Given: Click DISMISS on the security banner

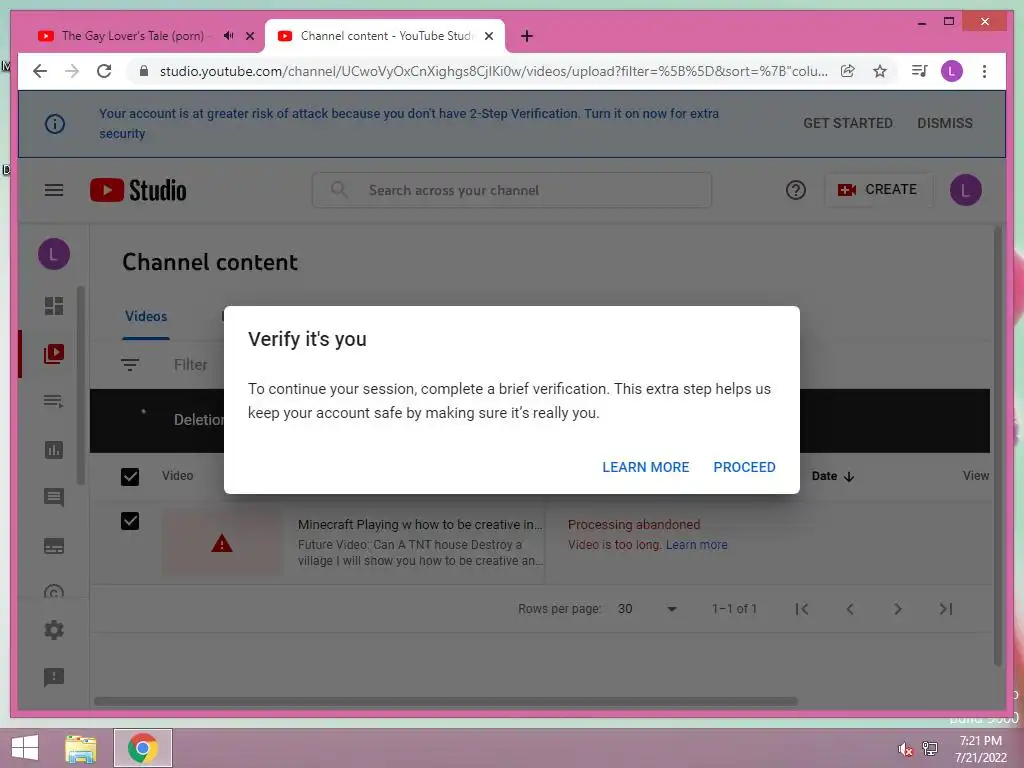Looking at the screenshot, I should point(944,123).
